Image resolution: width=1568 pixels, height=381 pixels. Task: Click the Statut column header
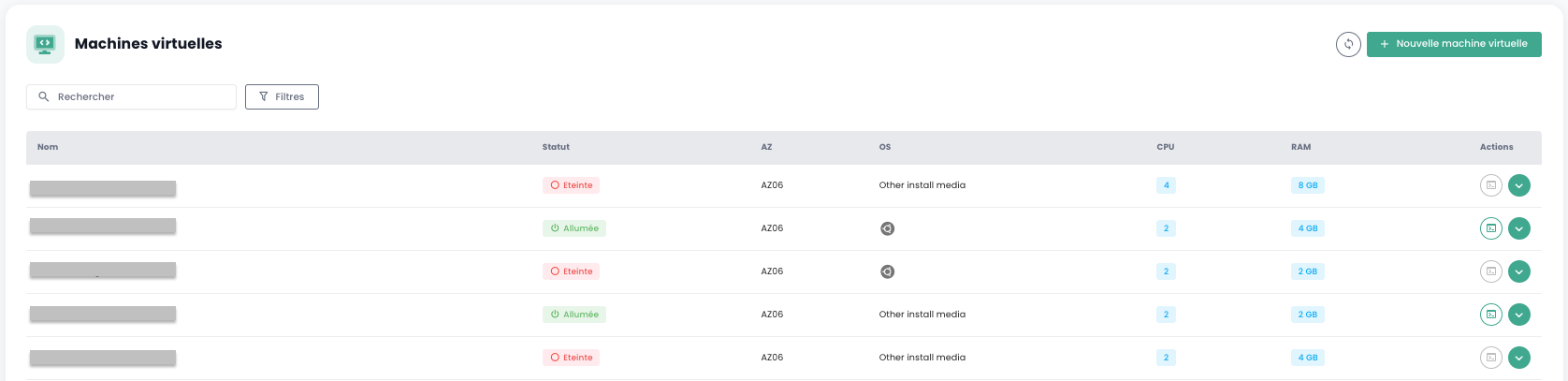click(x=556, y=147)
